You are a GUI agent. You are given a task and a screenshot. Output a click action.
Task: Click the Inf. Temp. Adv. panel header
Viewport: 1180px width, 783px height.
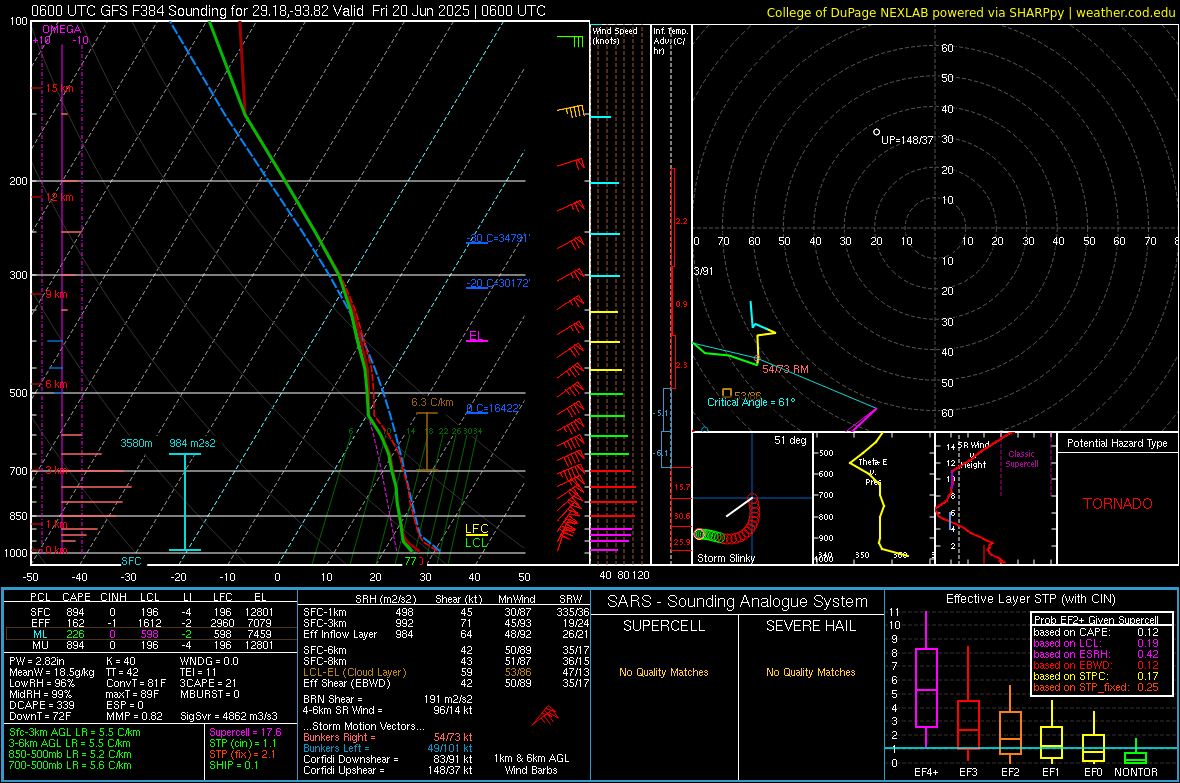[x=670, y=41]
